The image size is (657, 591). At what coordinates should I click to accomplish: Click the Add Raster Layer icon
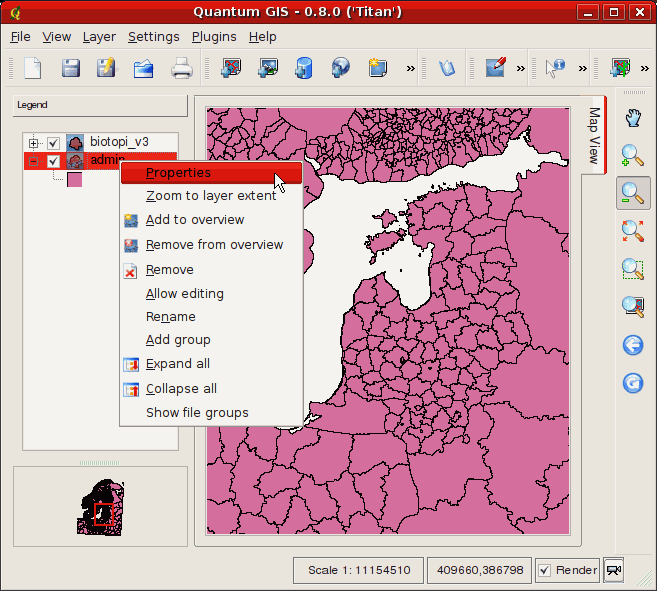[268, 68]
